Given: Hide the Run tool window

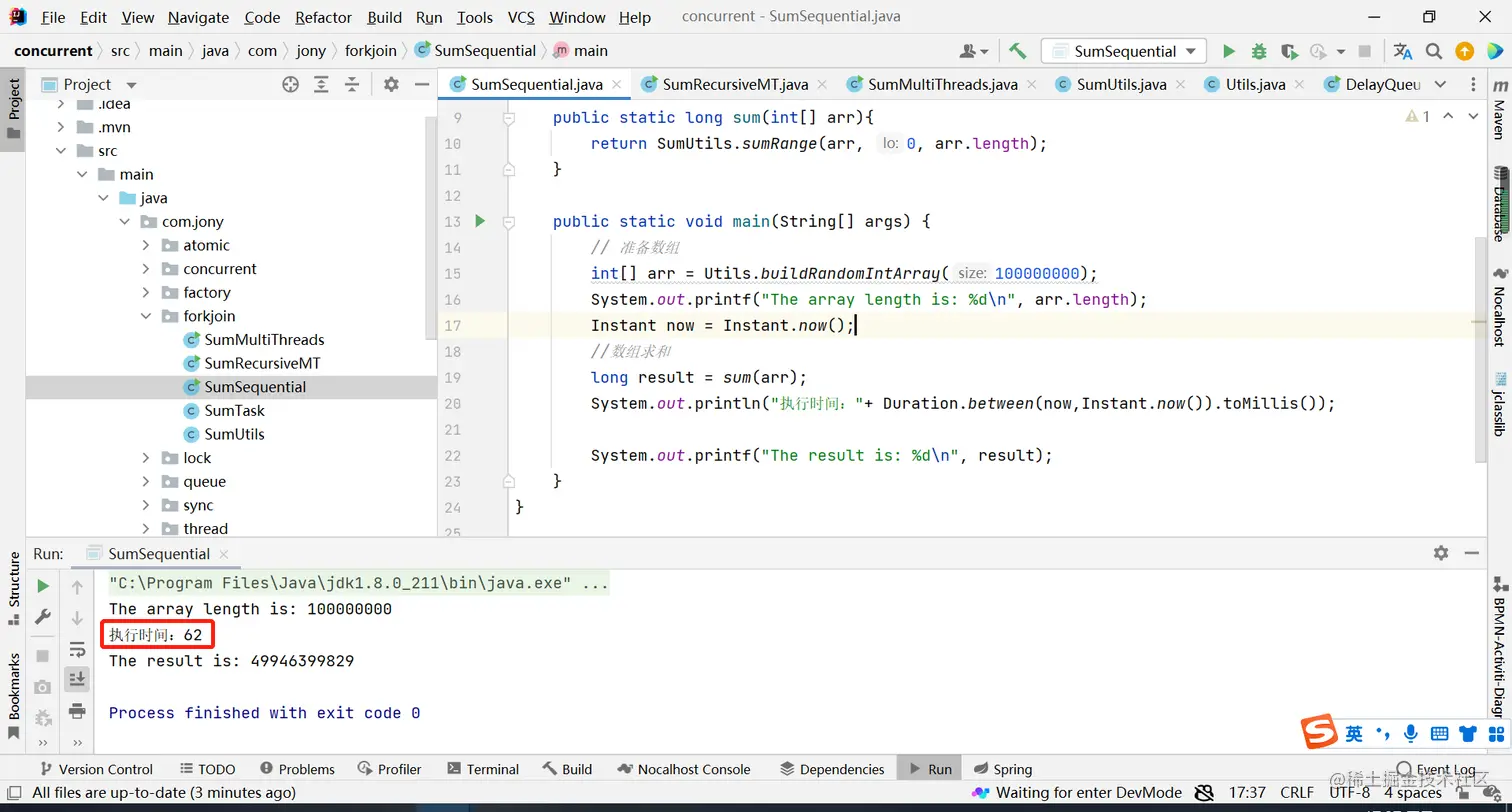Looking at the screenshot, I should (1471, 553).
